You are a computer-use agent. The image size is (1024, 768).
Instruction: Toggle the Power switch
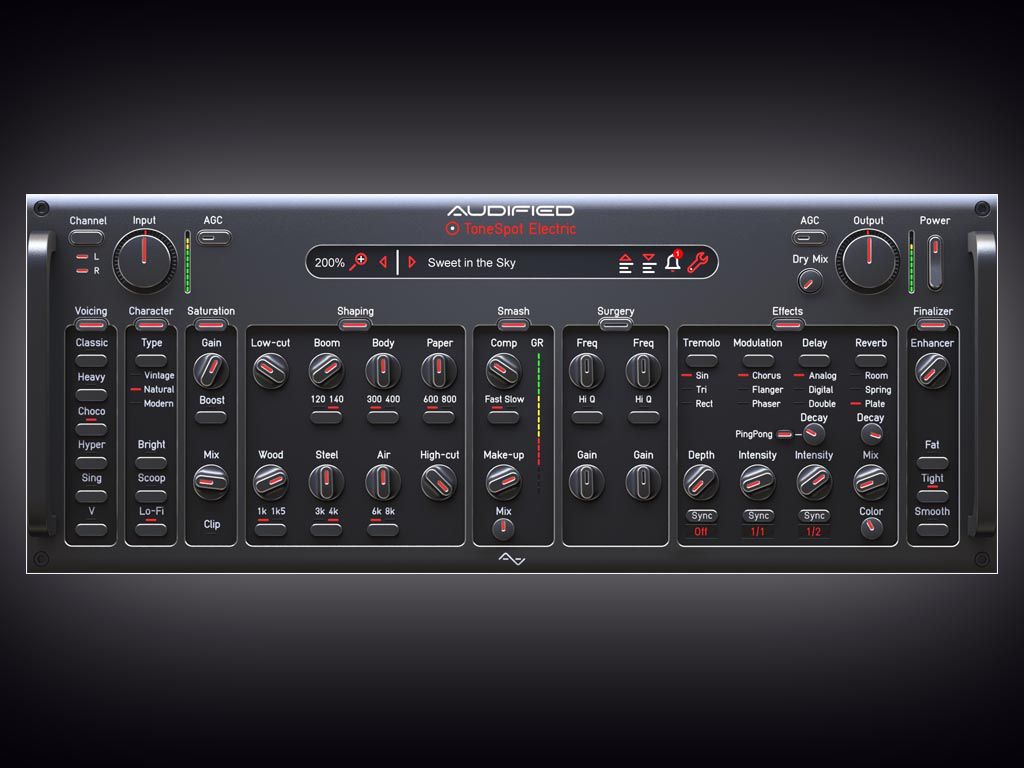pos(935,262)
